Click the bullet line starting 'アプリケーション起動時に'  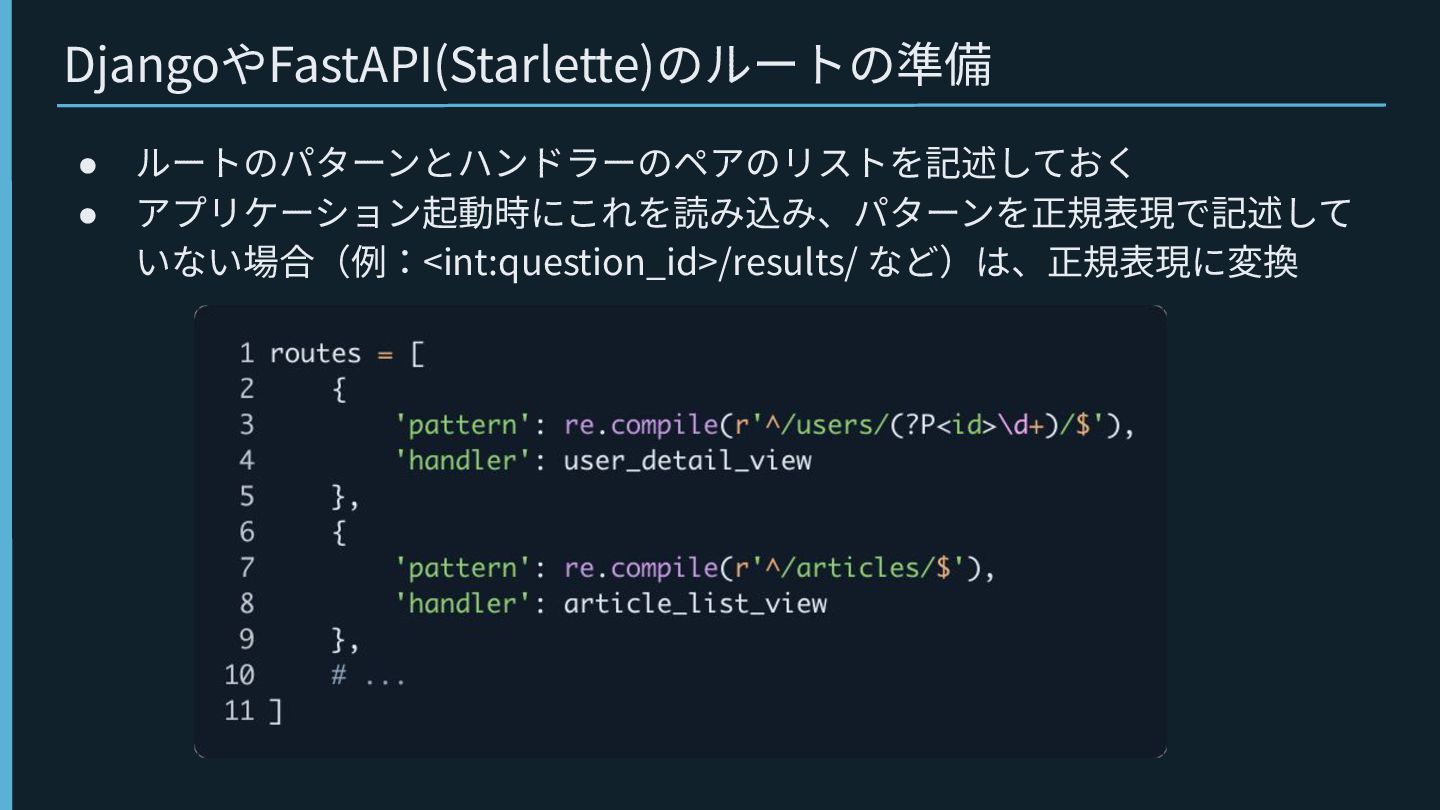click(744, 213)
